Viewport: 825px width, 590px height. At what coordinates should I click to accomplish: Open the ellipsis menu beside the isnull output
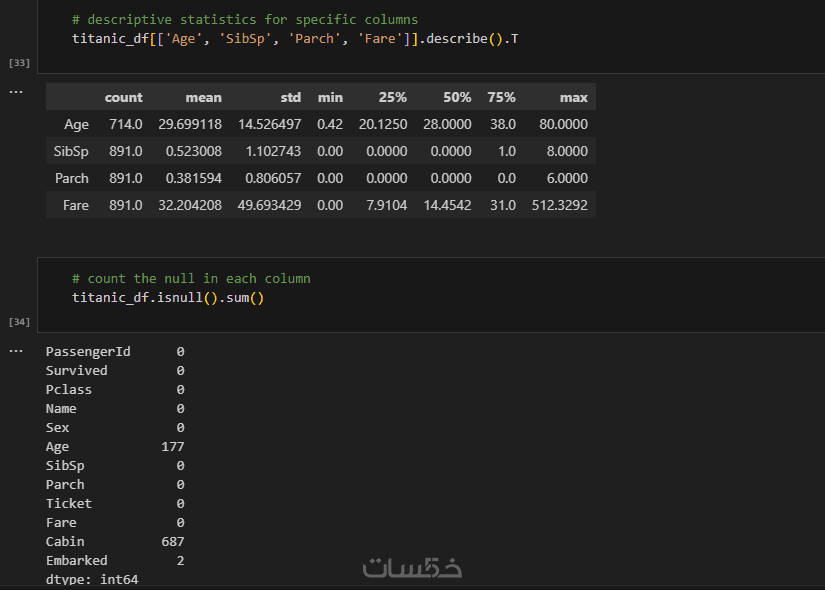pyautogui.click(x=15, y=351)
